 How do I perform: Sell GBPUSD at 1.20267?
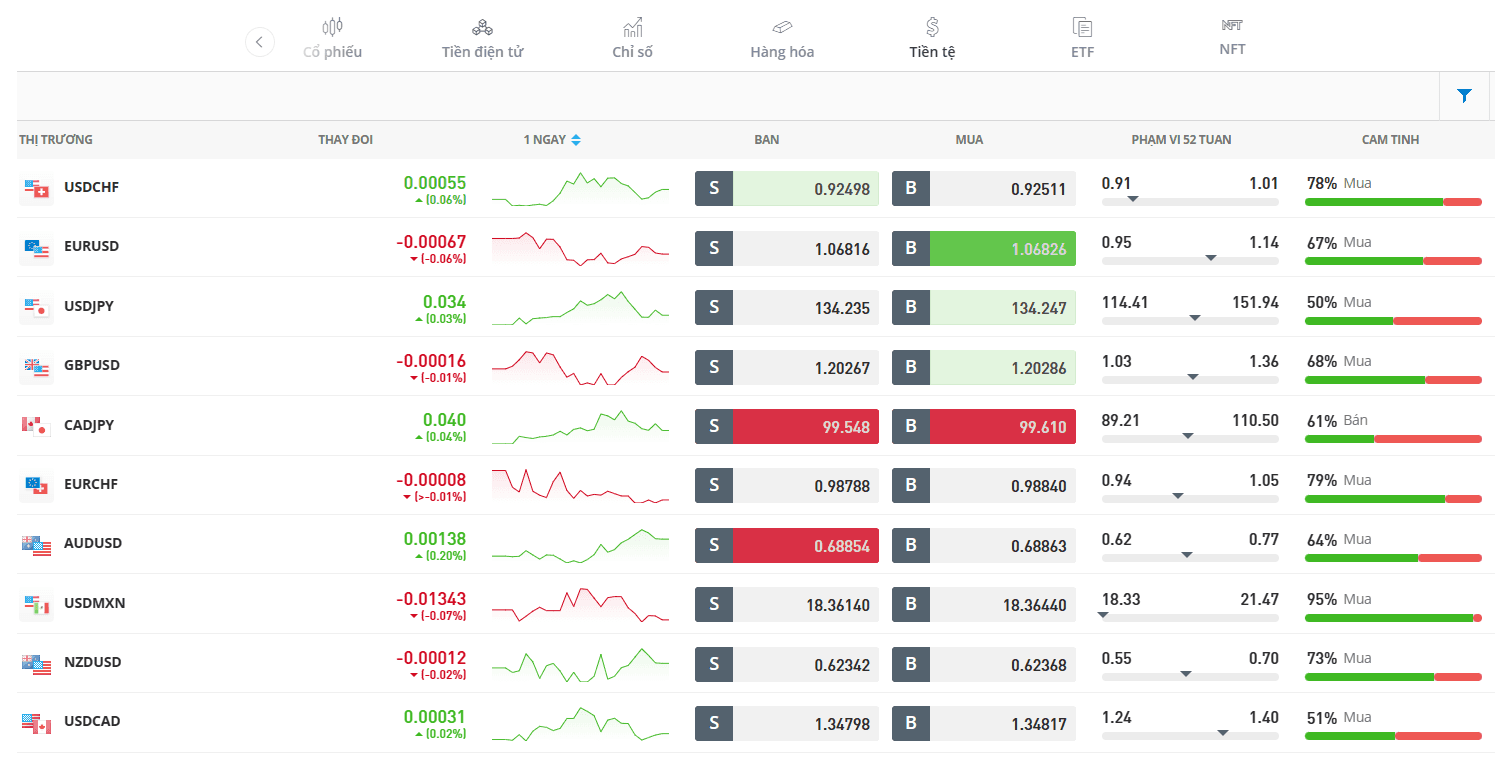tap(787, 367)
